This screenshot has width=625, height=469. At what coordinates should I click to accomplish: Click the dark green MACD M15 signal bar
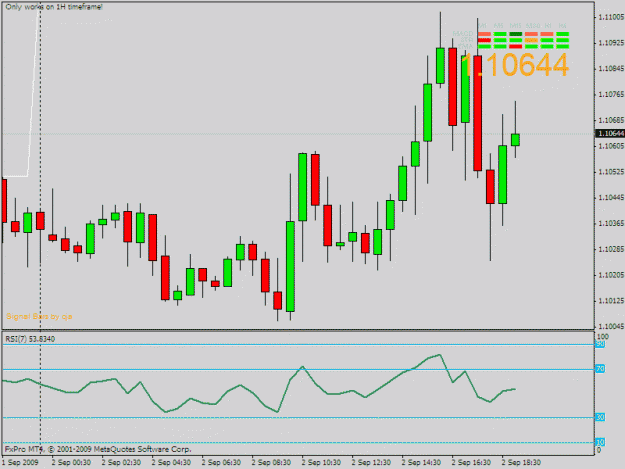click(516, 34)
